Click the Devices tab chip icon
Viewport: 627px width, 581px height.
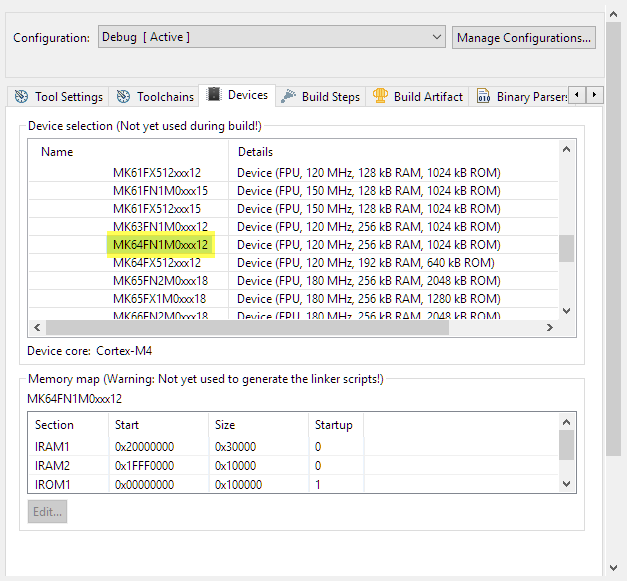[x=214, y=95]
